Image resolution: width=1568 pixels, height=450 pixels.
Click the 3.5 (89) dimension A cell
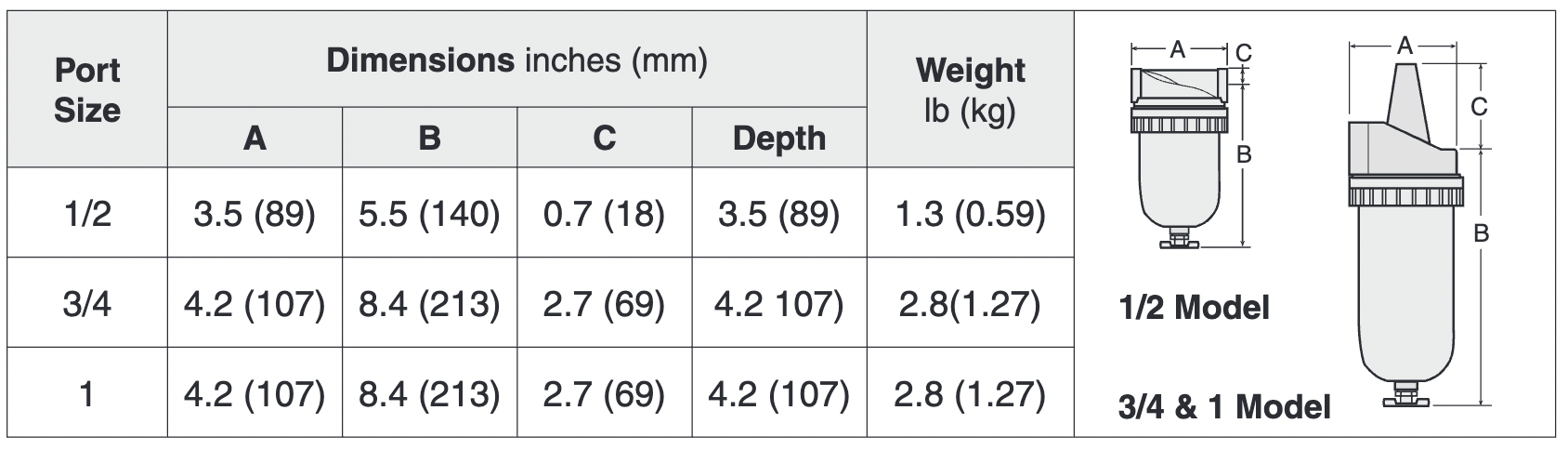coord(255,214)
